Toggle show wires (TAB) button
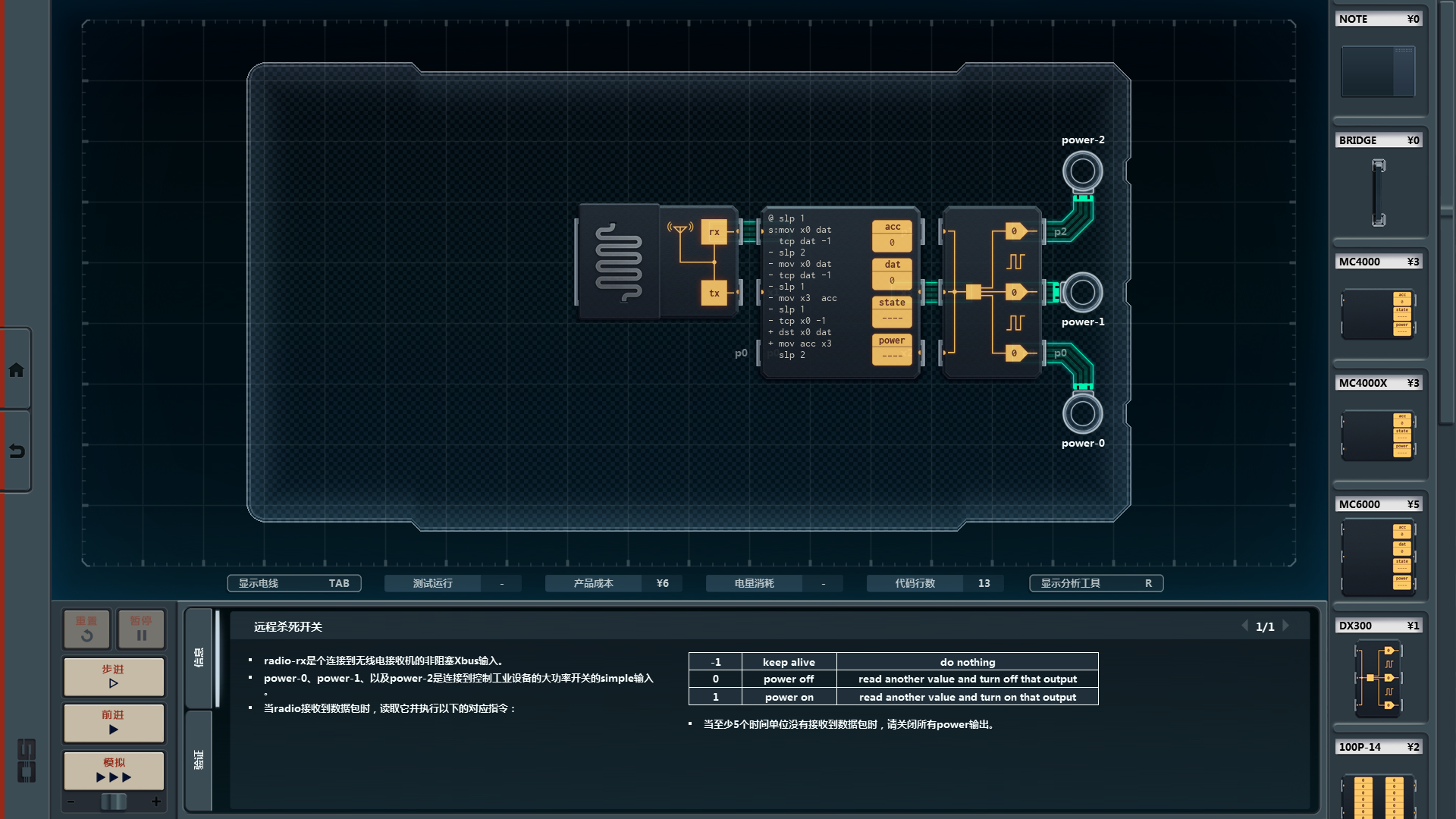This screenshot has width=1456, height=819. pos(294,583)
